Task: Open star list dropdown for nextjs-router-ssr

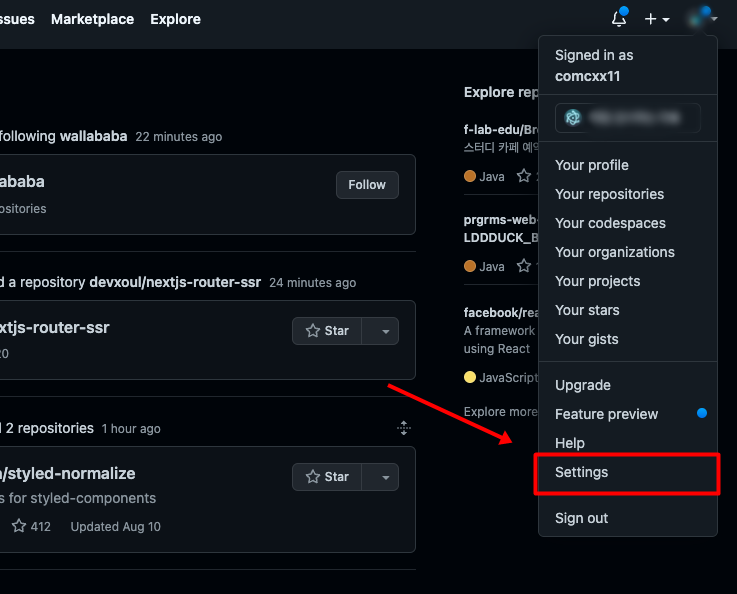Action: coord(380,331)
